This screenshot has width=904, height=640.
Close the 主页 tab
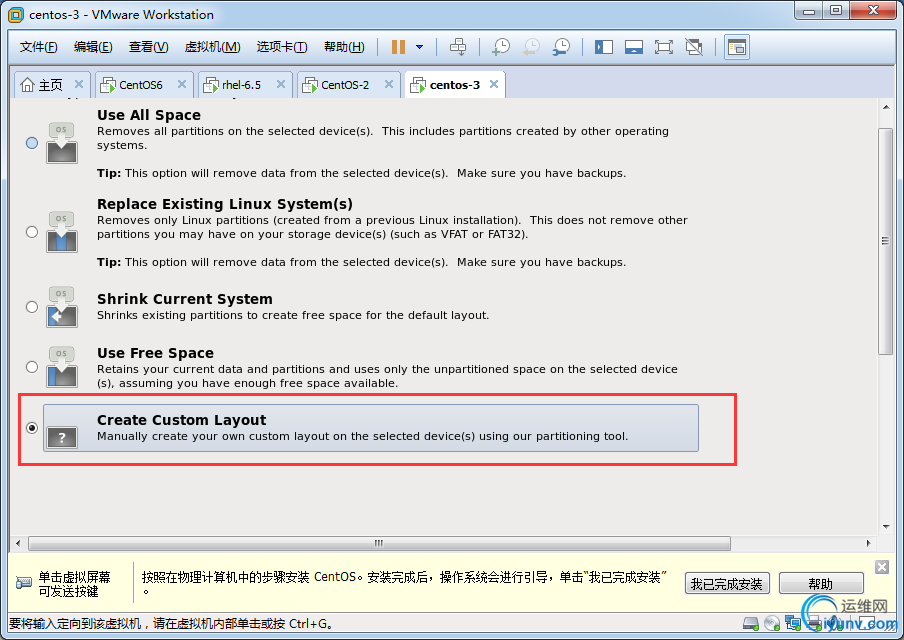(79, 84)
